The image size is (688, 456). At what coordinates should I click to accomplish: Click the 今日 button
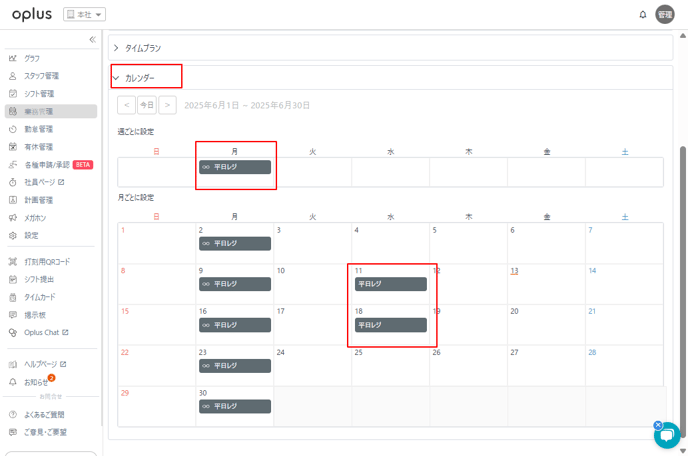pos(147,105)
